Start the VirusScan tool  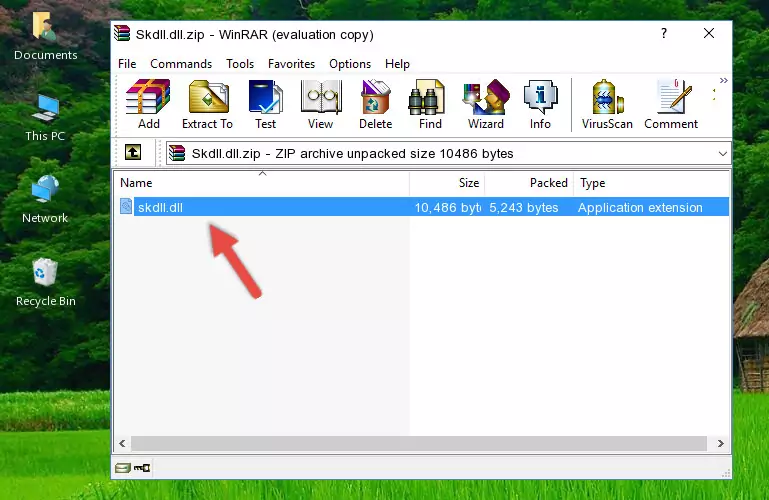tap(607, 104)
